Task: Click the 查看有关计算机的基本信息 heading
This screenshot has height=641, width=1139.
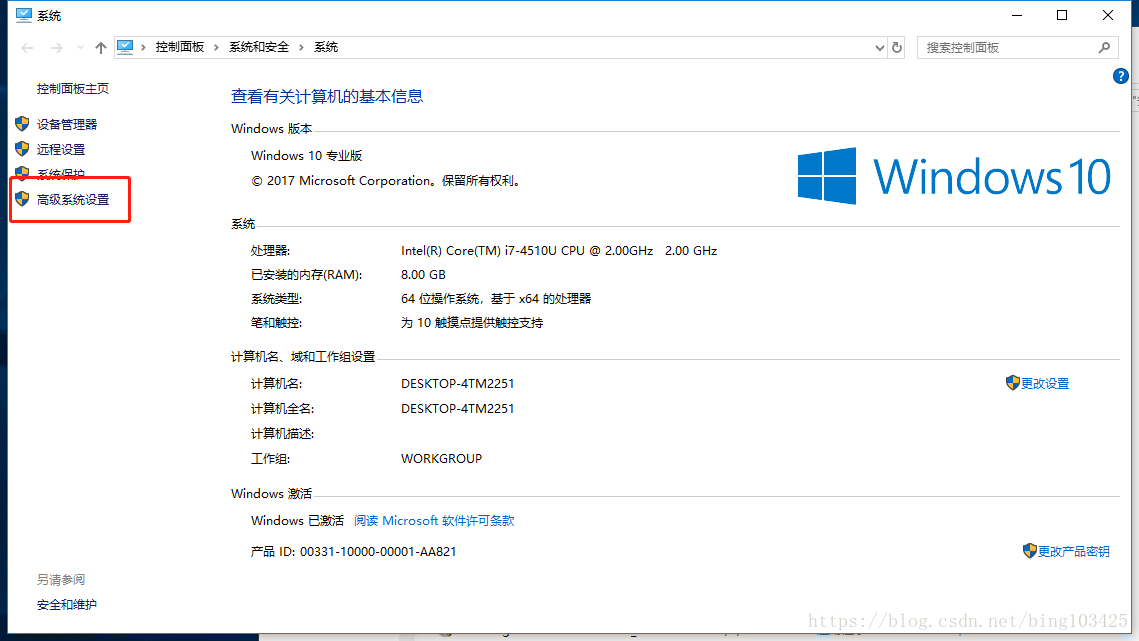Action: 327,97
